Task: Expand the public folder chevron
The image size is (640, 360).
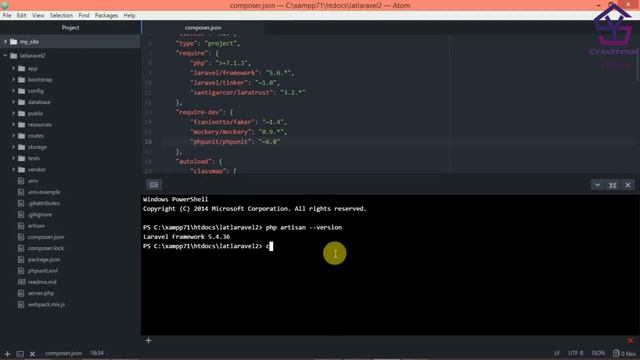Action: [x=13, y=113]
